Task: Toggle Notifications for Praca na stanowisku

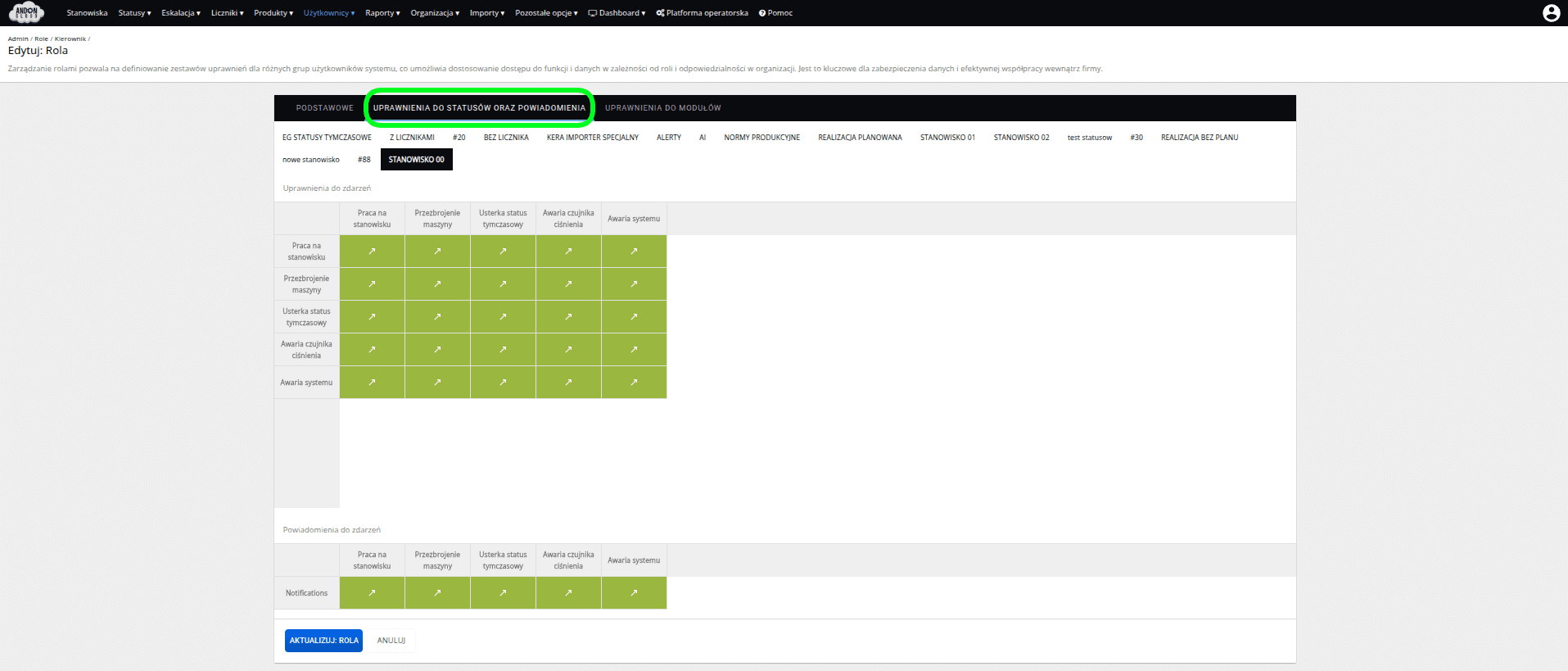Action: click(x=372, y=593)
